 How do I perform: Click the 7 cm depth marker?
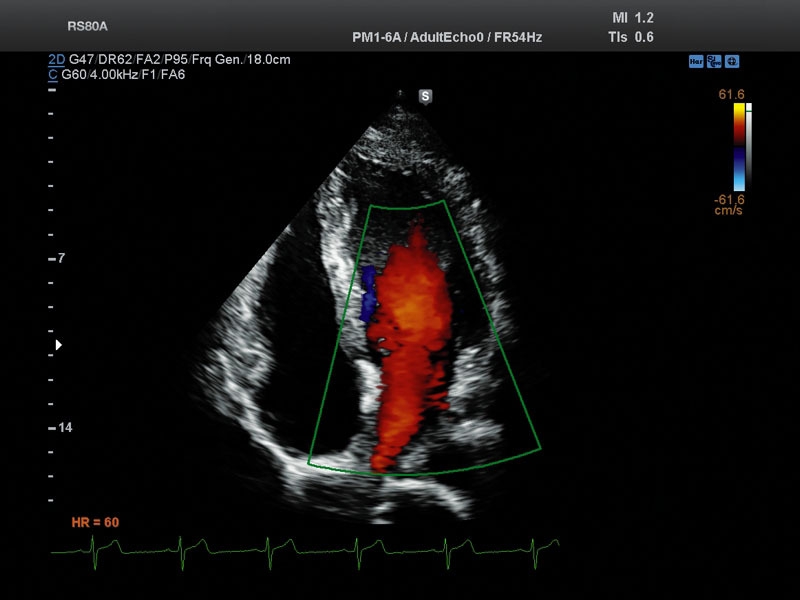[61, 258]
